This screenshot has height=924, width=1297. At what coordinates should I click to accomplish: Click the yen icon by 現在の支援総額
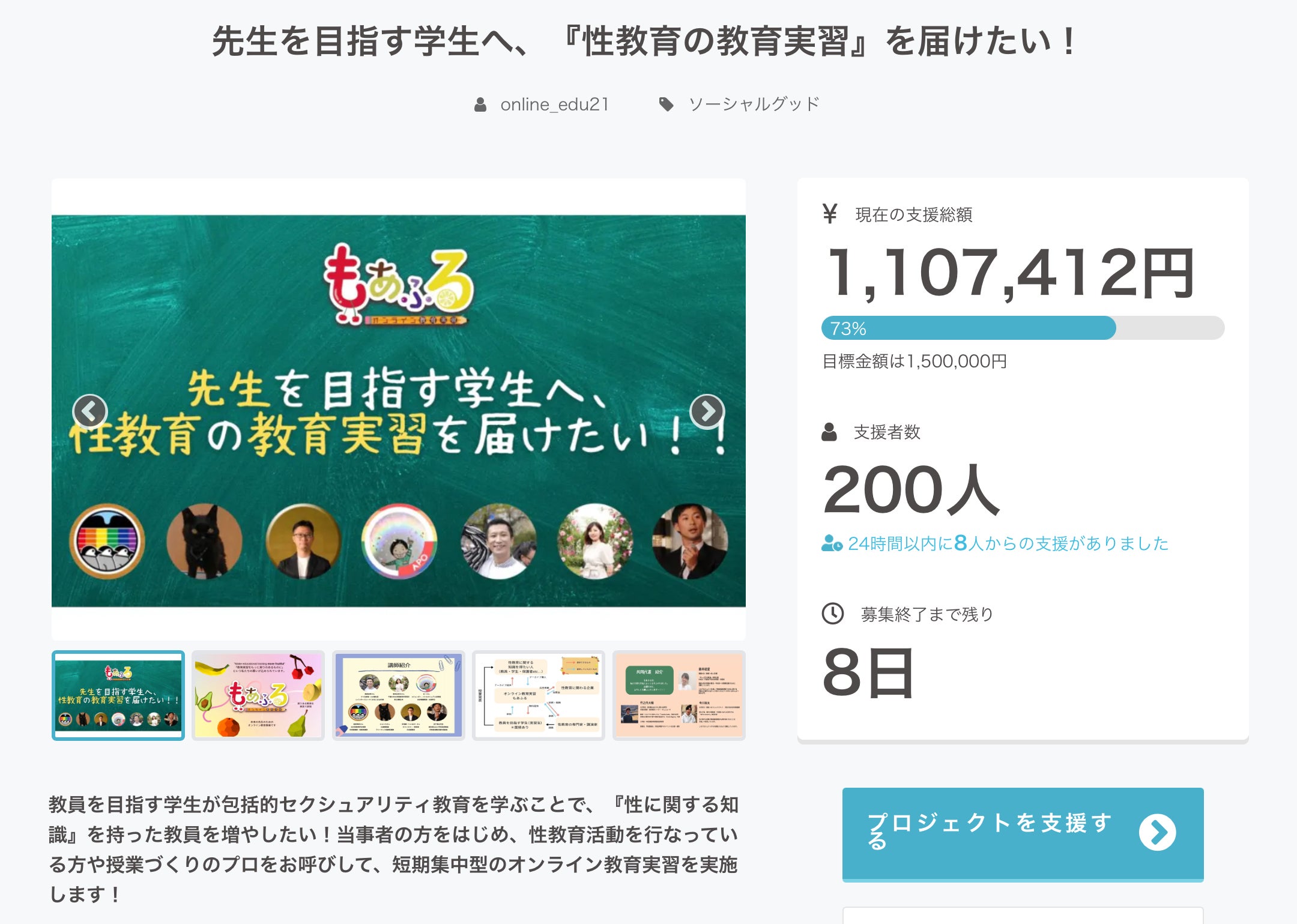pos(830,214)
